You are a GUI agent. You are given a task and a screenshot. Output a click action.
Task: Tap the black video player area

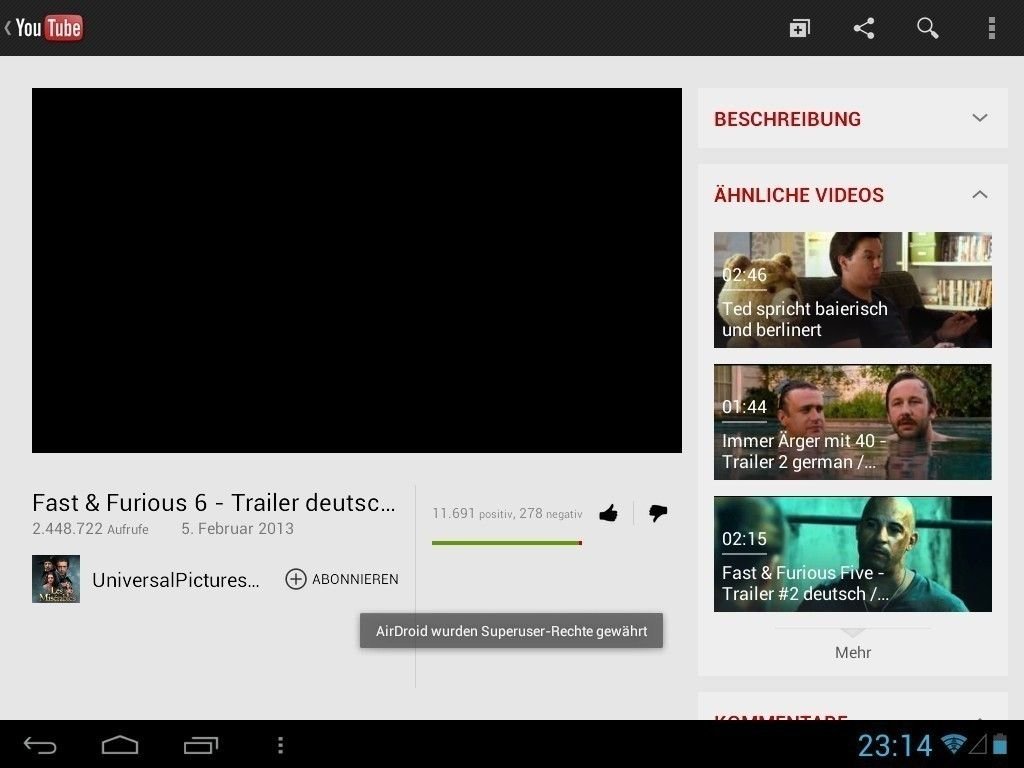pos(357,270)
